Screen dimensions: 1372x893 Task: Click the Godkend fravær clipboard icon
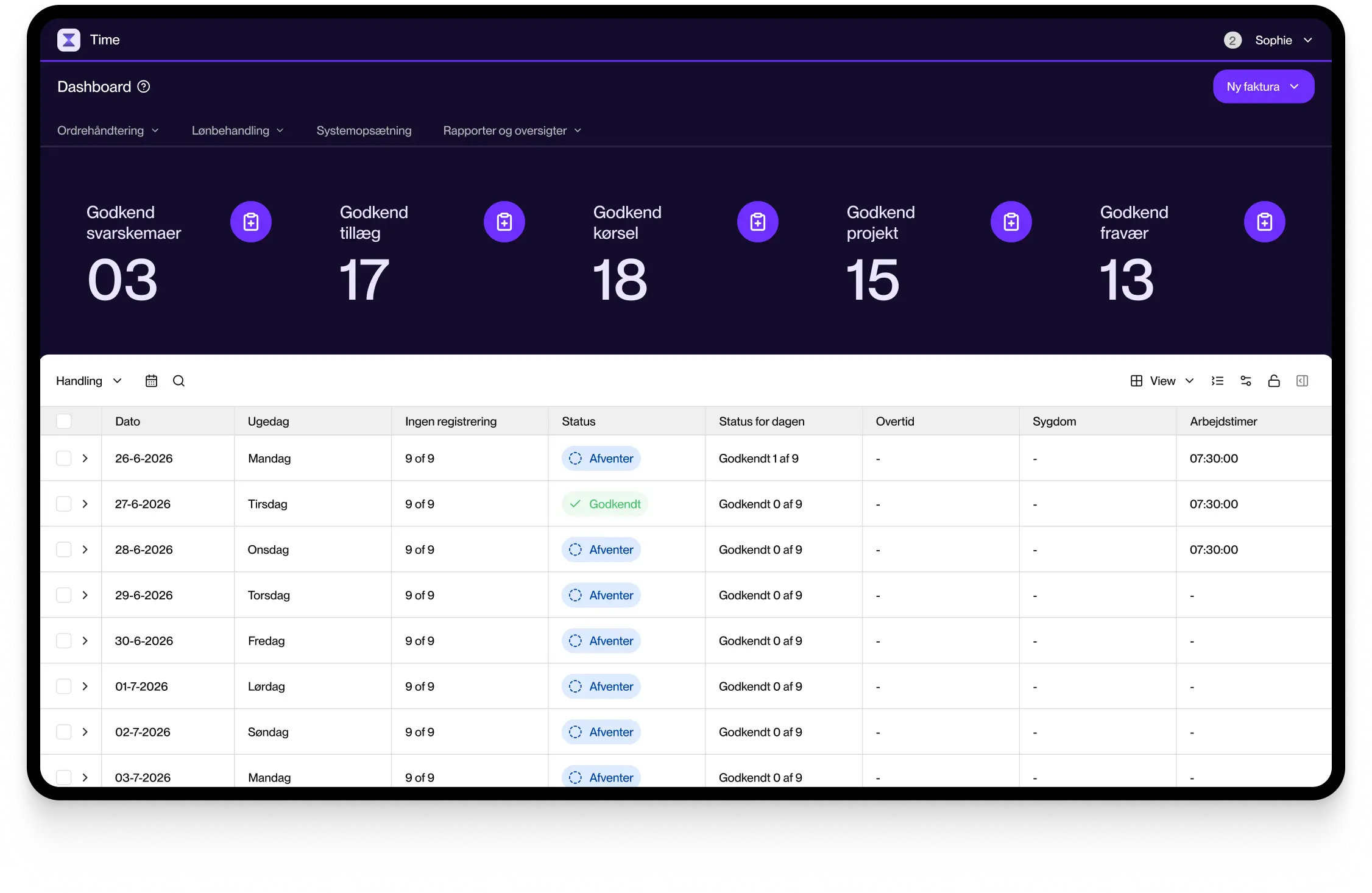tap(1264, 222)
